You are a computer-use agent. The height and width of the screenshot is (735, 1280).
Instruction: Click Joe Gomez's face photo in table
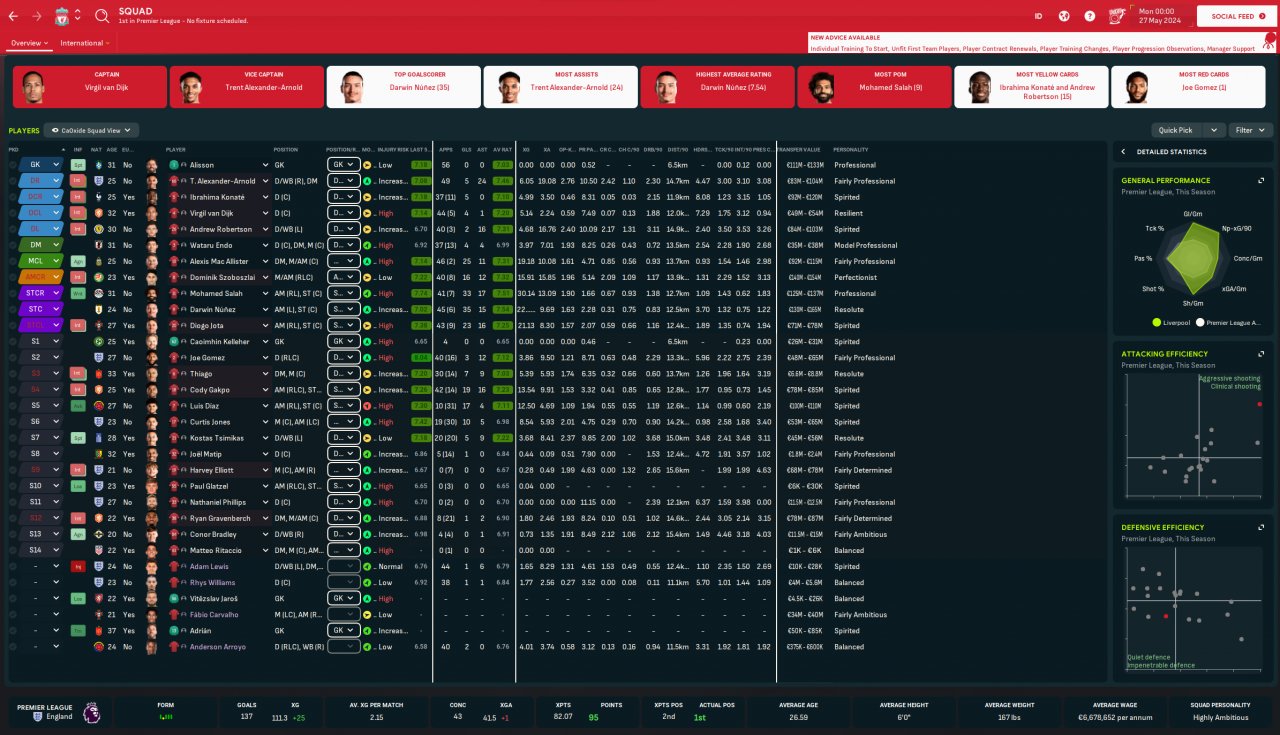152,357
